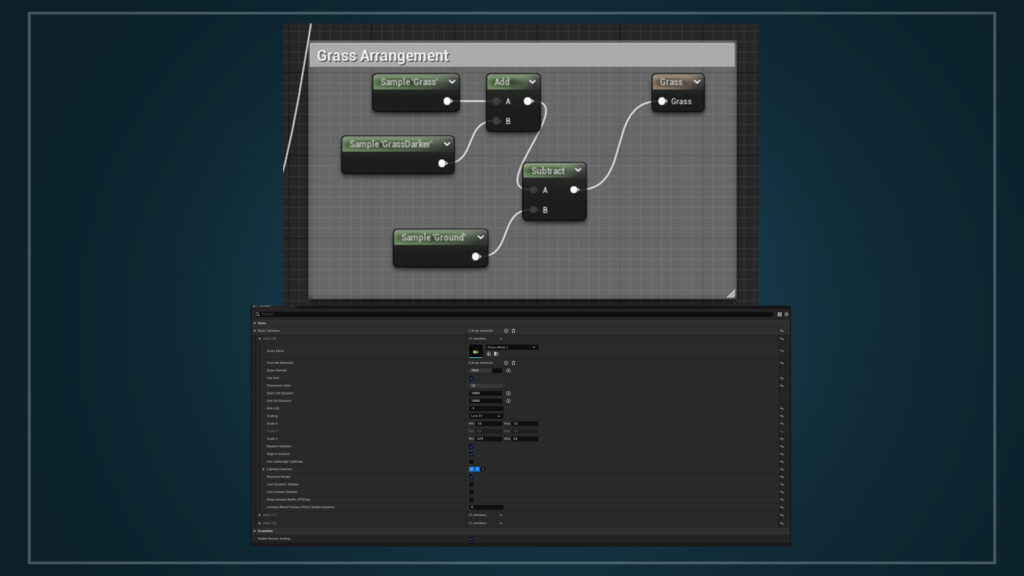This screenshot has width=1024, height=576.
Task: Click the Grass Mesh thumbnail preview
Action: 475,351
